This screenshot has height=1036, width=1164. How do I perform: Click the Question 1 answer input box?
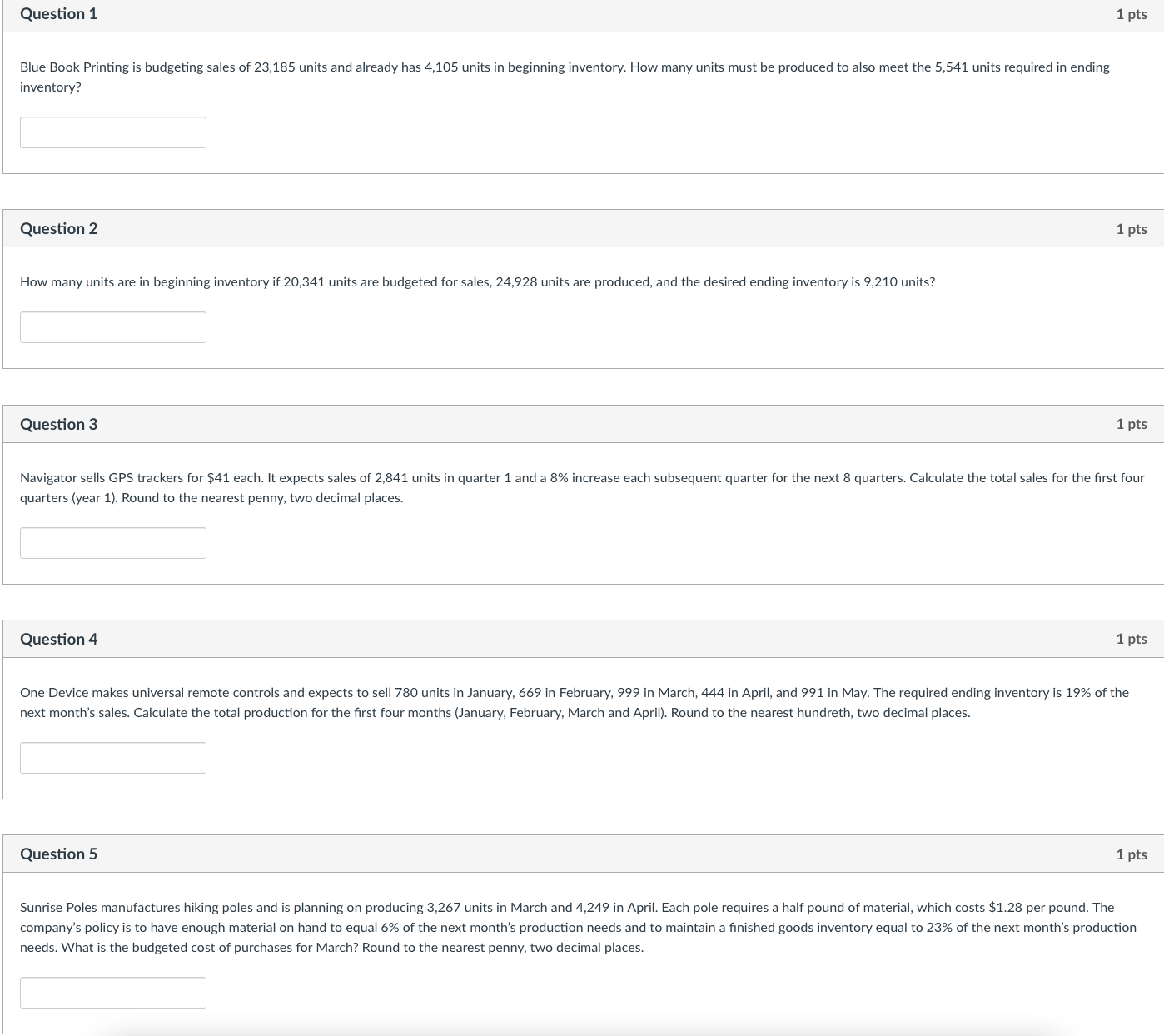coord(113,132)
